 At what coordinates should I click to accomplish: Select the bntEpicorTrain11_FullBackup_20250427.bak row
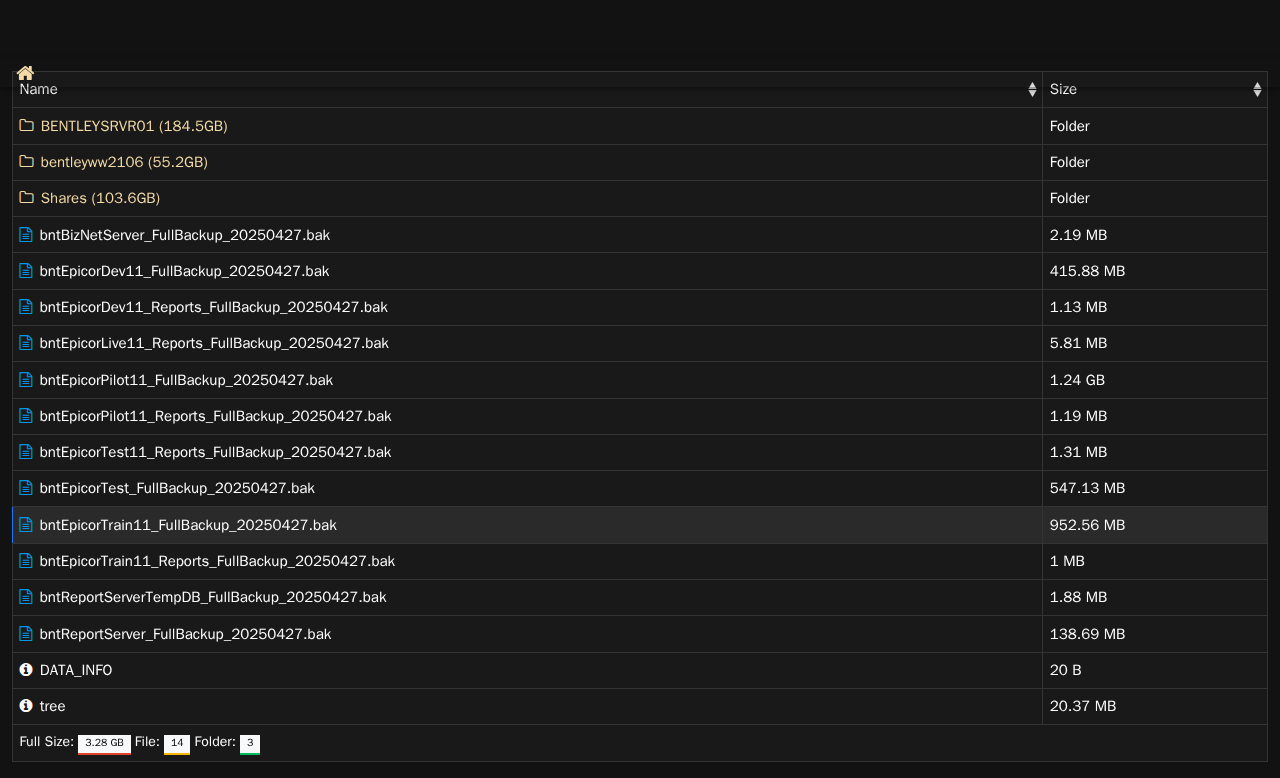[640, 525]
